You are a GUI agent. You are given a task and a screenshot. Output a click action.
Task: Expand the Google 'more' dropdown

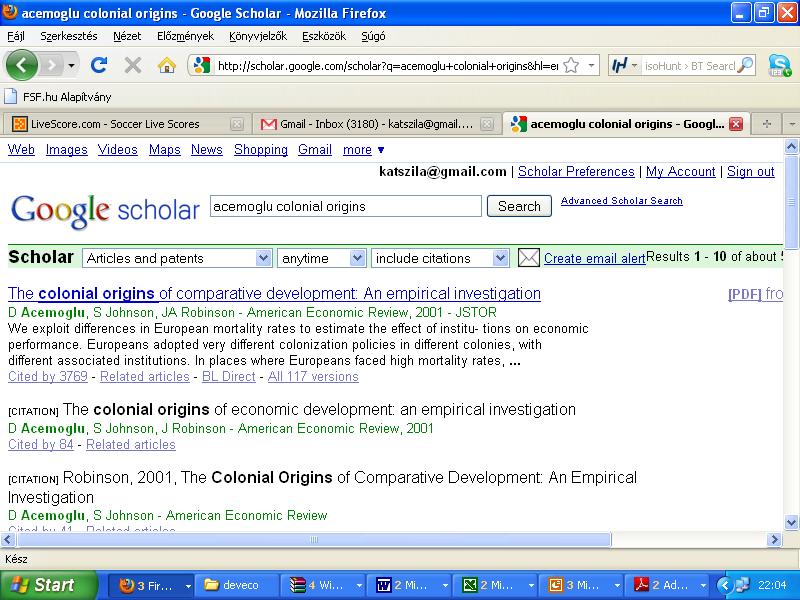coord(363,149)
